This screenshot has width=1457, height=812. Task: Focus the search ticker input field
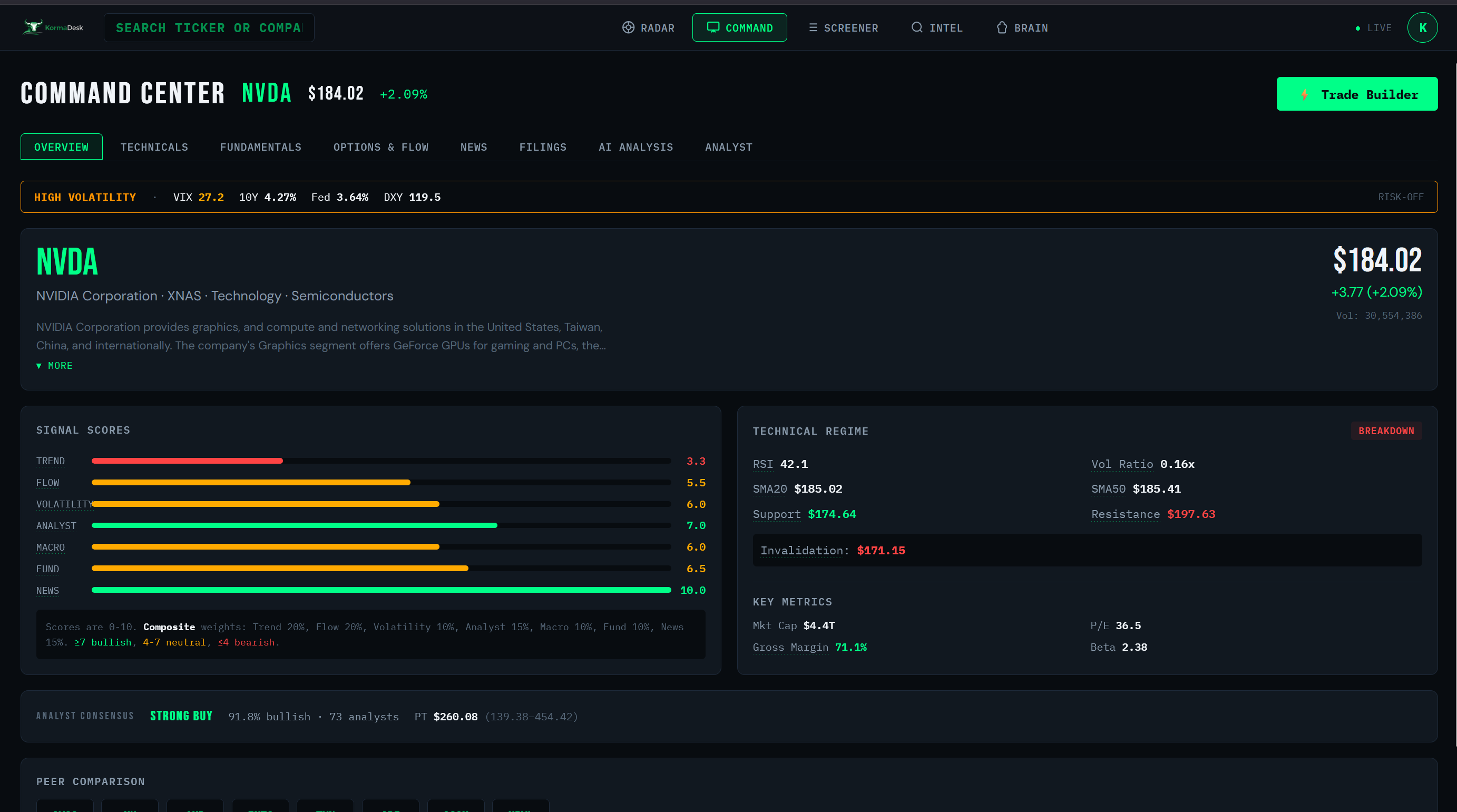tap(209, 28)
